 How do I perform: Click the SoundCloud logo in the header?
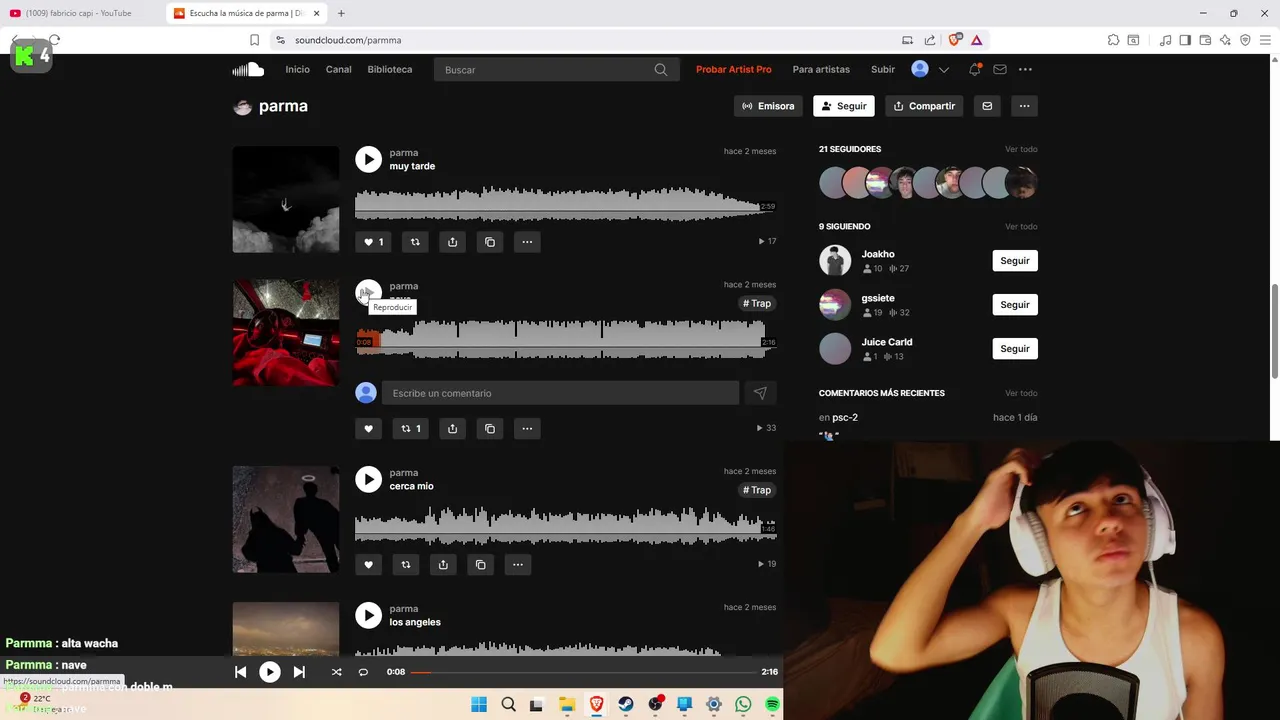(x=248, y=69)
